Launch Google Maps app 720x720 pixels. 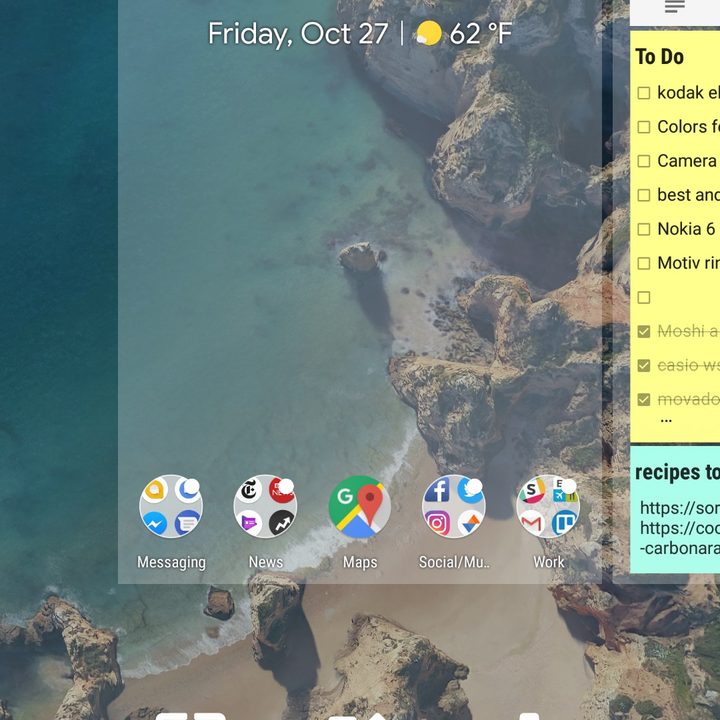point(360,506)
